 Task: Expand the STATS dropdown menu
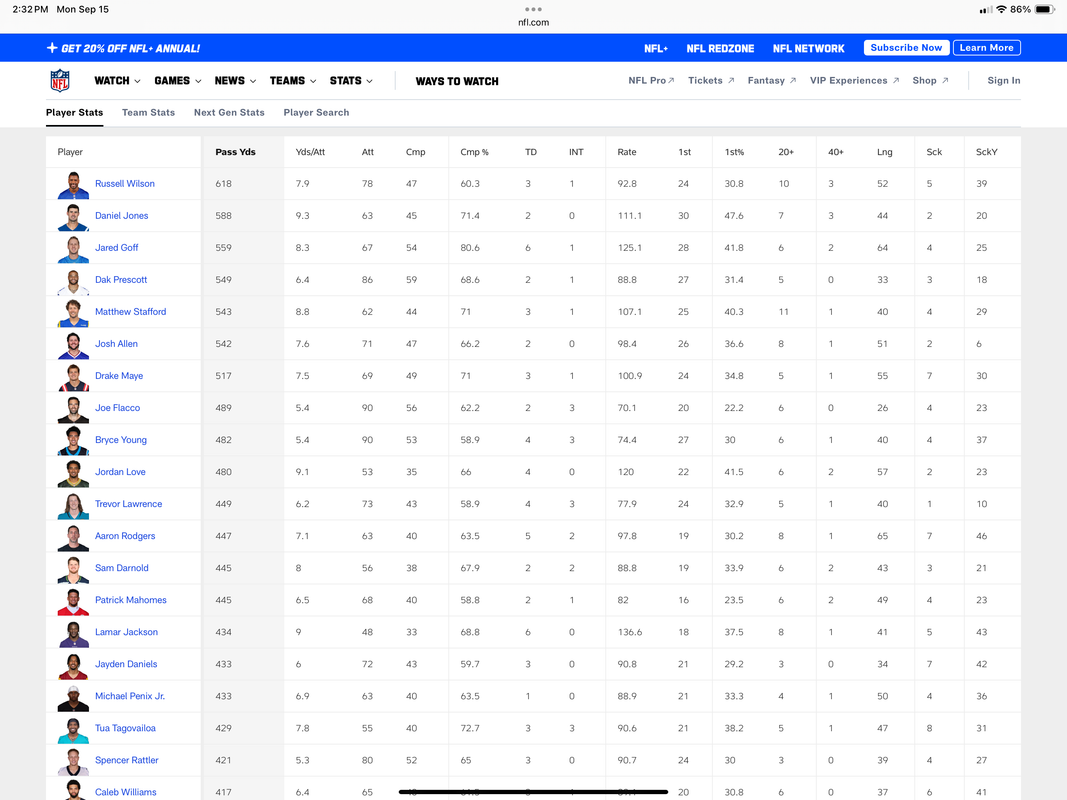351,80
